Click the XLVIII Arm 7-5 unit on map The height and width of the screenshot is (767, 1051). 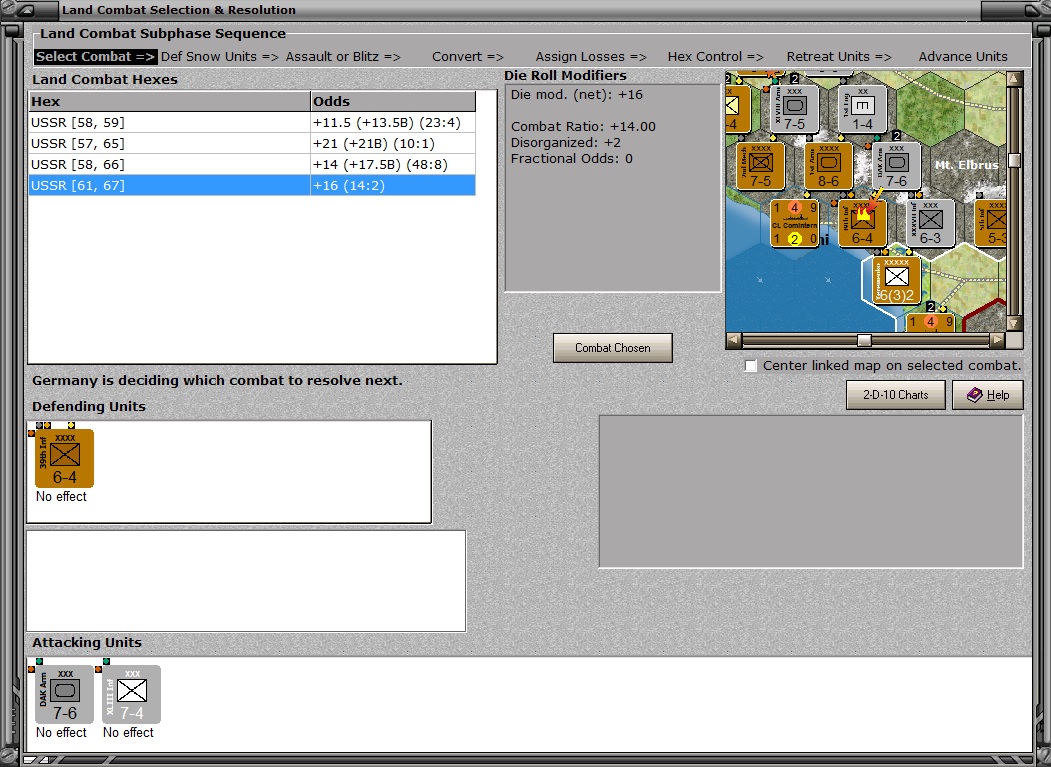coord(794,109)
